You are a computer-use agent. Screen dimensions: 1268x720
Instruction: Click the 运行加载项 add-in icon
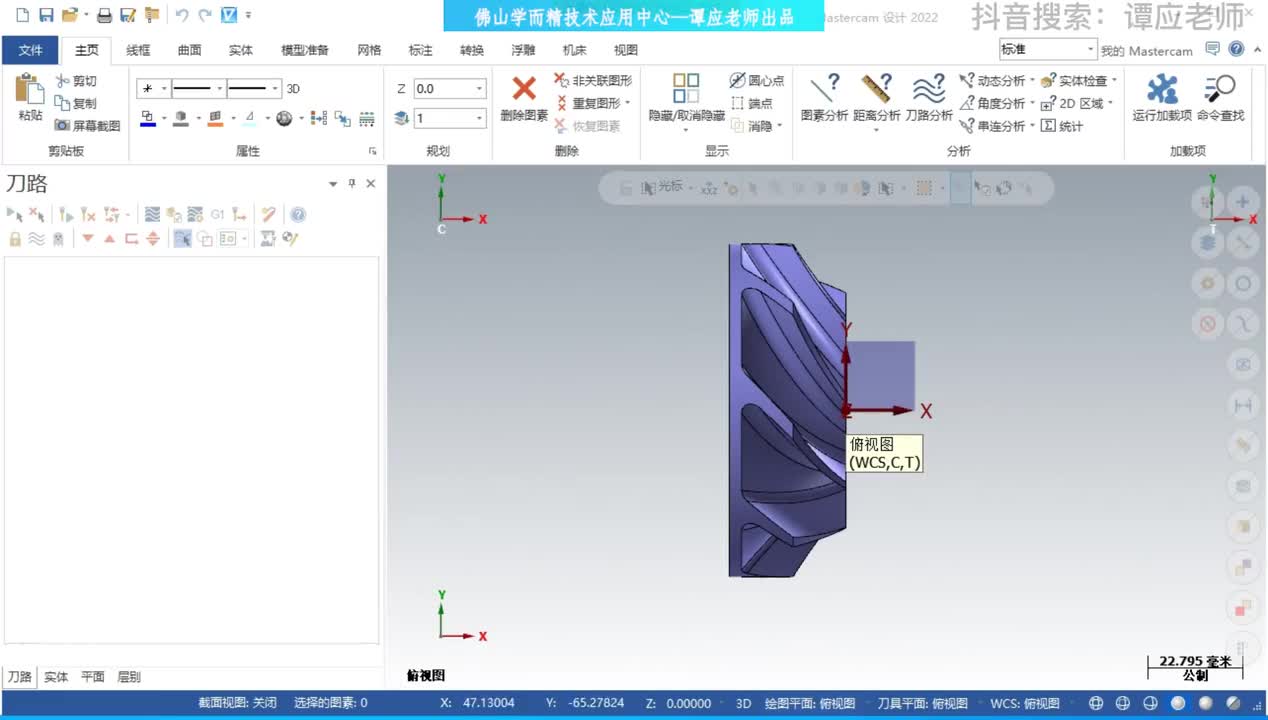point(1162,89)
